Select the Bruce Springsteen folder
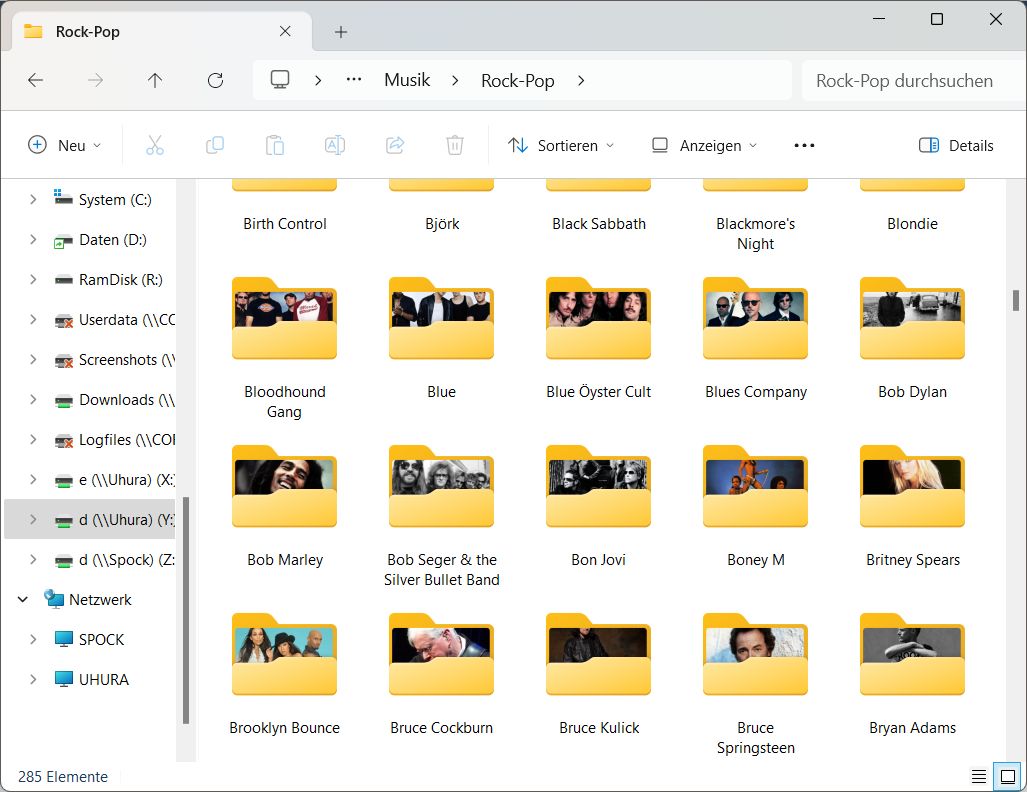Screen dimensions: 1027x792 [x=755, y=684]
